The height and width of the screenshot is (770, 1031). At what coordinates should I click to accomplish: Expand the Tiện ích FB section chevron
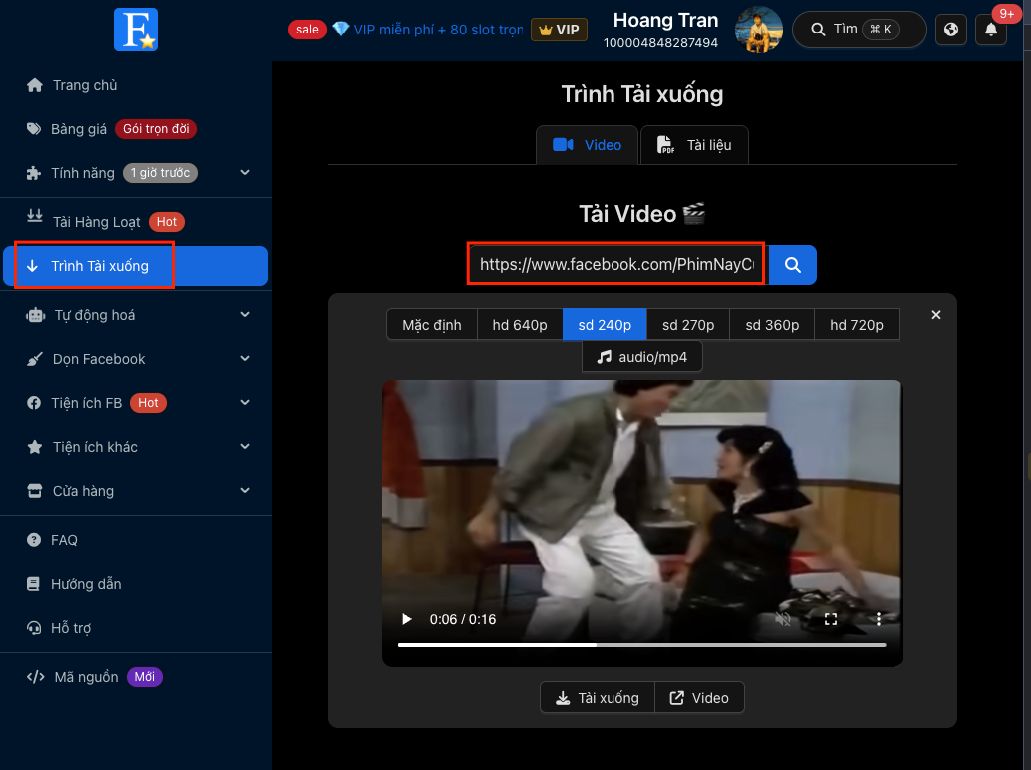[245, 402]
